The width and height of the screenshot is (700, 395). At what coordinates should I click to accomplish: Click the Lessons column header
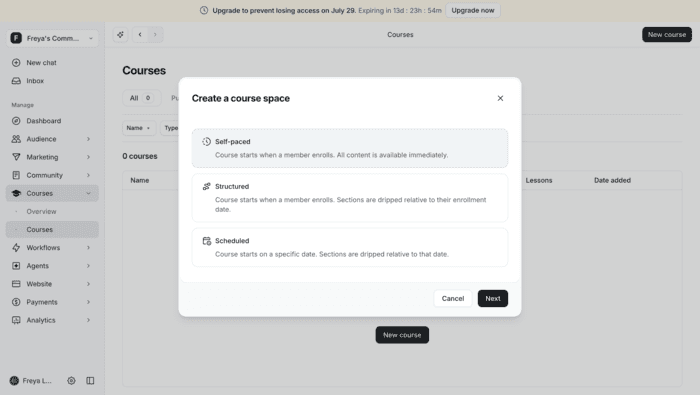(539, 180)
